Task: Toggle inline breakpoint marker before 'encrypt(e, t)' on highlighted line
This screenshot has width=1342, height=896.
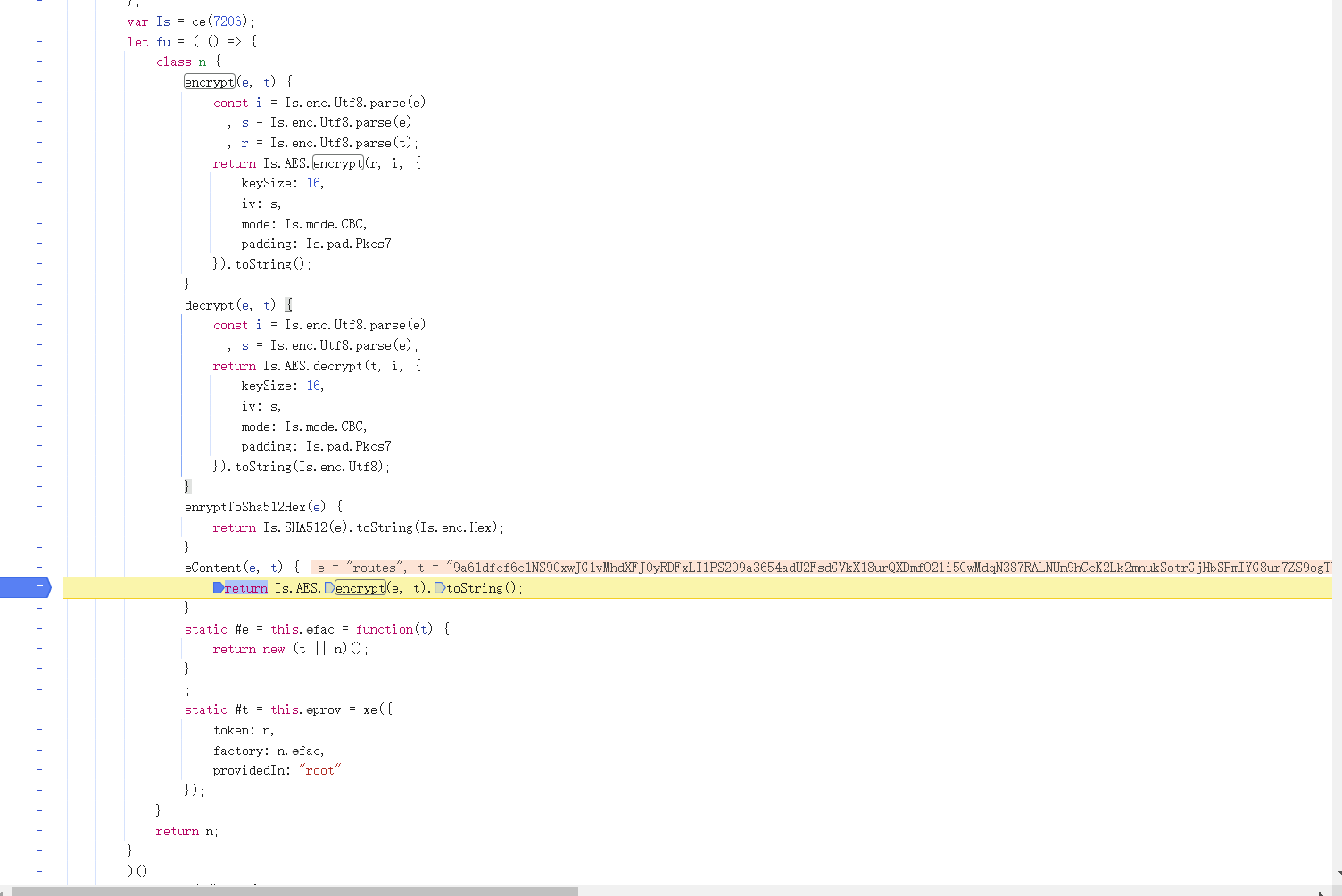Action: tap(330, 588)
